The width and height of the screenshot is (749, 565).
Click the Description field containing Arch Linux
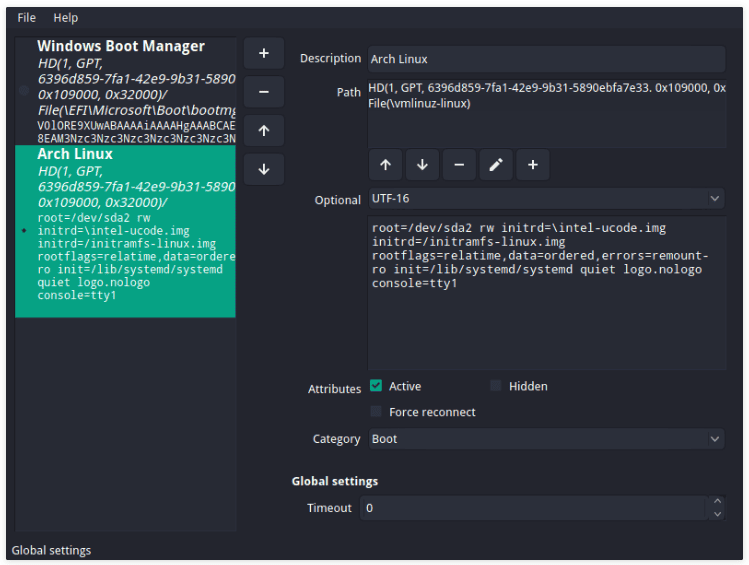coord(546,59)
